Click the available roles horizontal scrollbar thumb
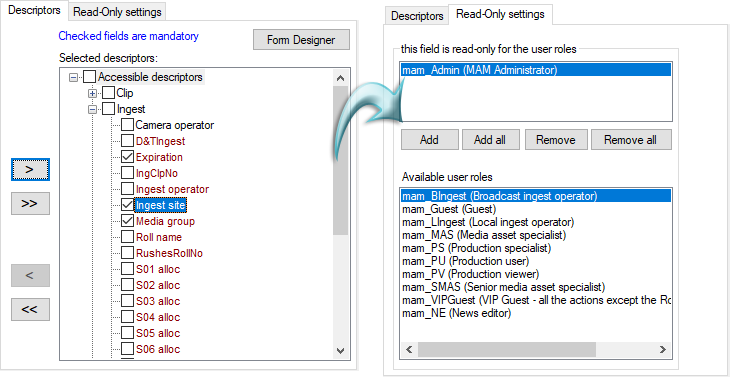731x377 pixels. tap(507, 350)
